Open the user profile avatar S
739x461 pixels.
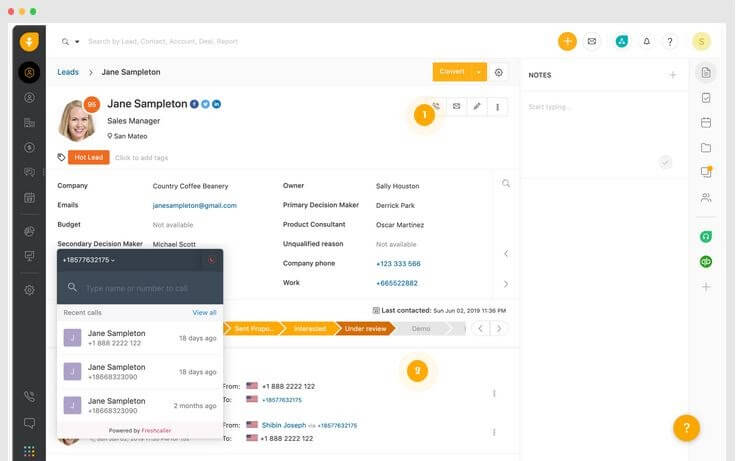pos(701,41)
